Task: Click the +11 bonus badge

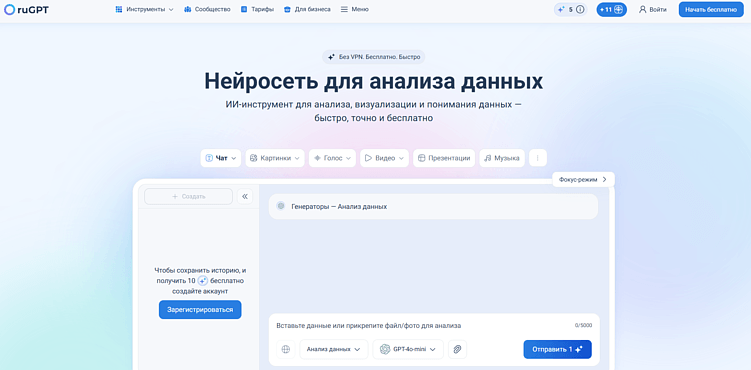Action: tap(612, 10)
